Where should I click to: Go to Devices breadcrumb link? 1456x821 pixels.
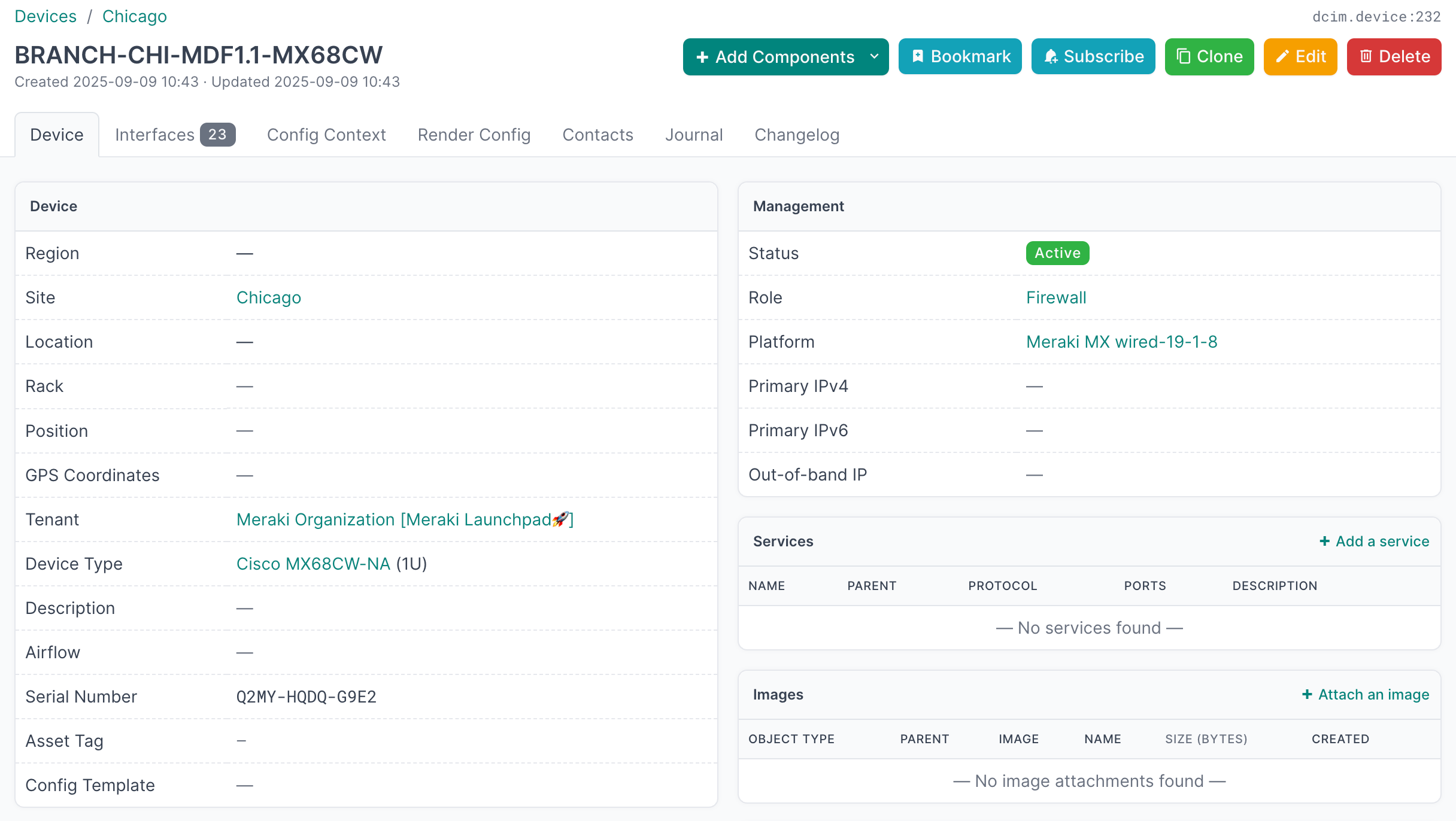pos(45,16)
